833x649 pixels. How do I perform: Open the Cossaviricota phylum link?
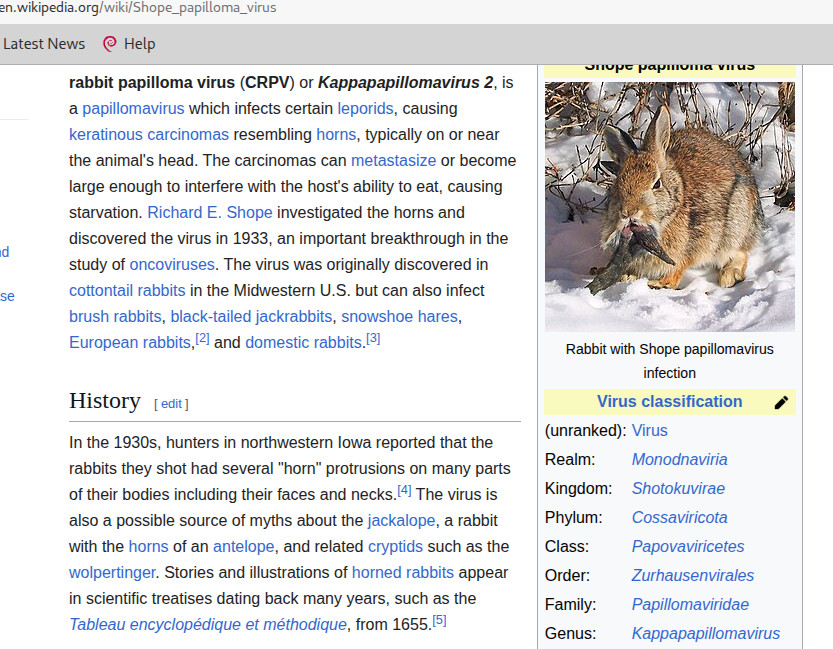tap(679, 518)
